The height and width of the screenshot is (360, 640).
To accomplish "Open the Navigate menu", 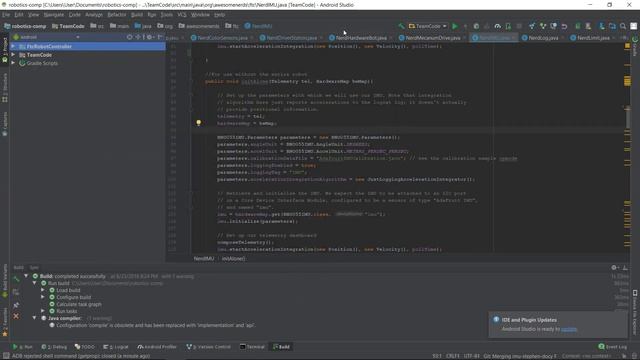I will pos(53,15).
